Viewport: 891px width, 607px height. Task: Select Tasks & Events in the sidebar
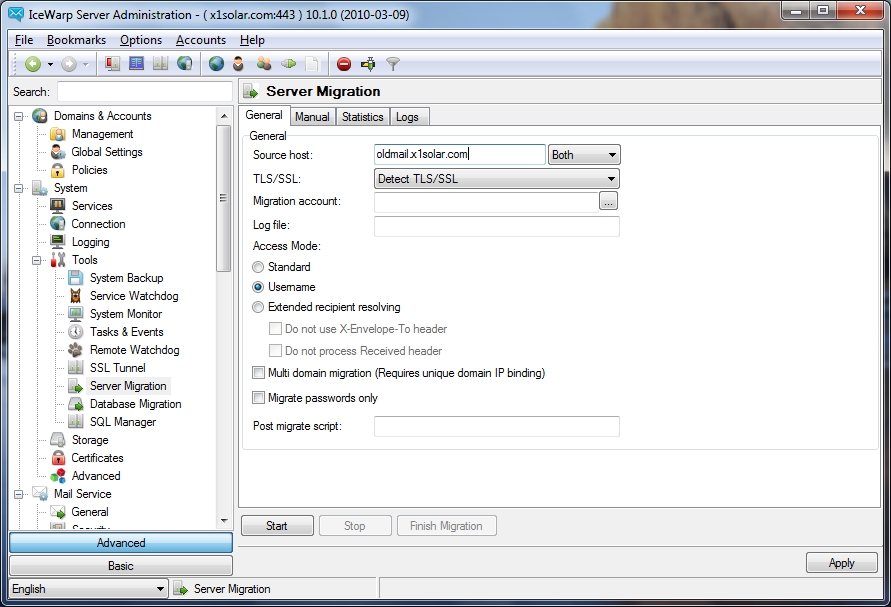pos(118,331)
